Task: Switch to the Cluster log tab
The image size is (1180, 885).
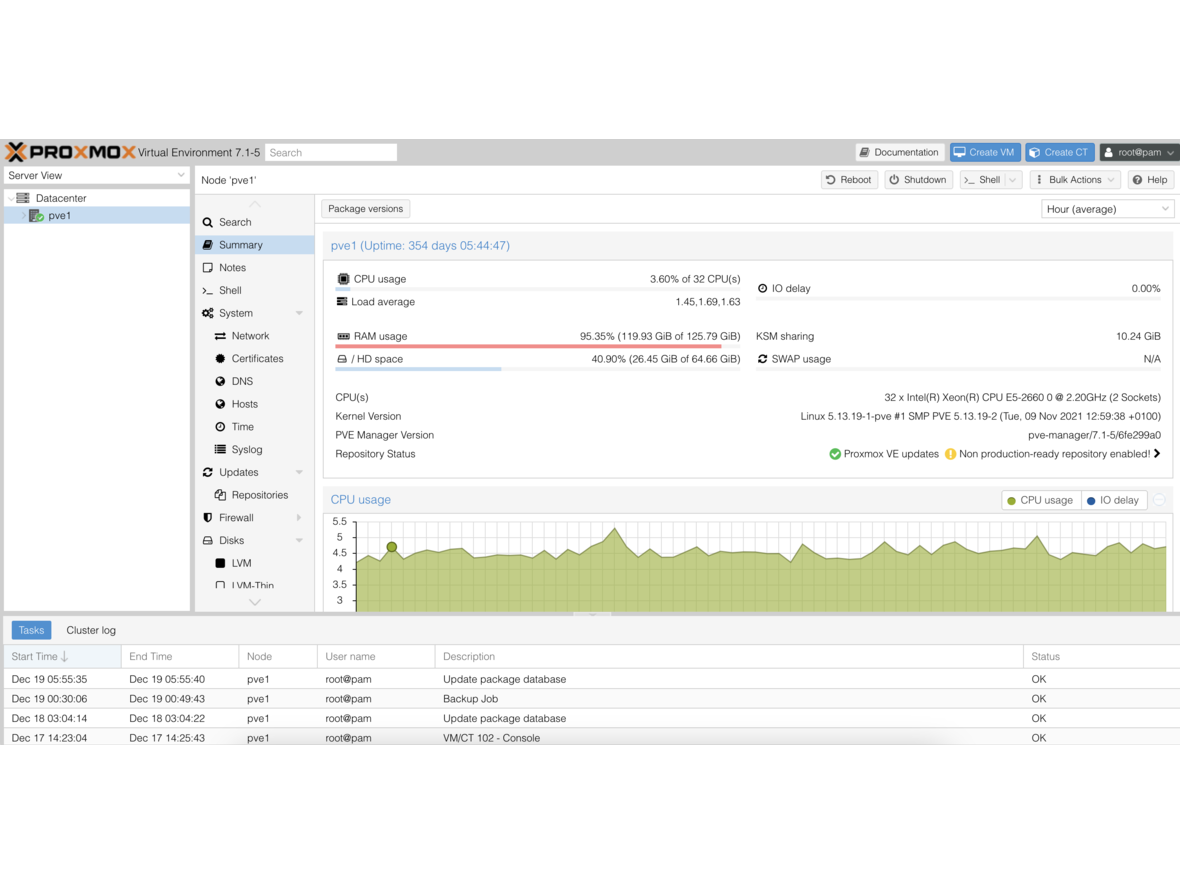Action: (x=90, y=630)
